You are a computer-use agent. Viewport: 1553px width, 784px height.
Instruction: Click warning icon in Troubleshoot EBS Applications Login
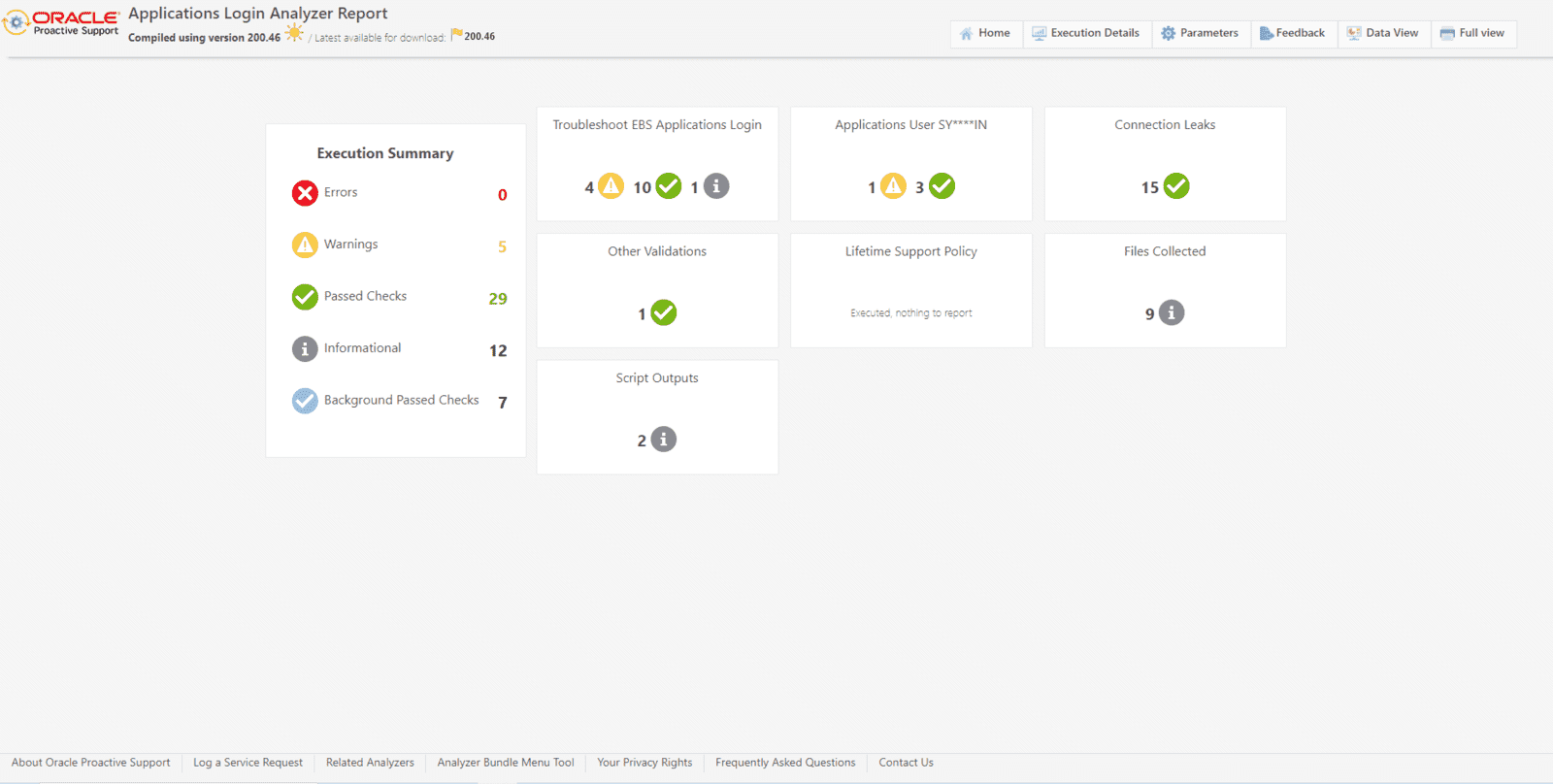coord(611,185)
